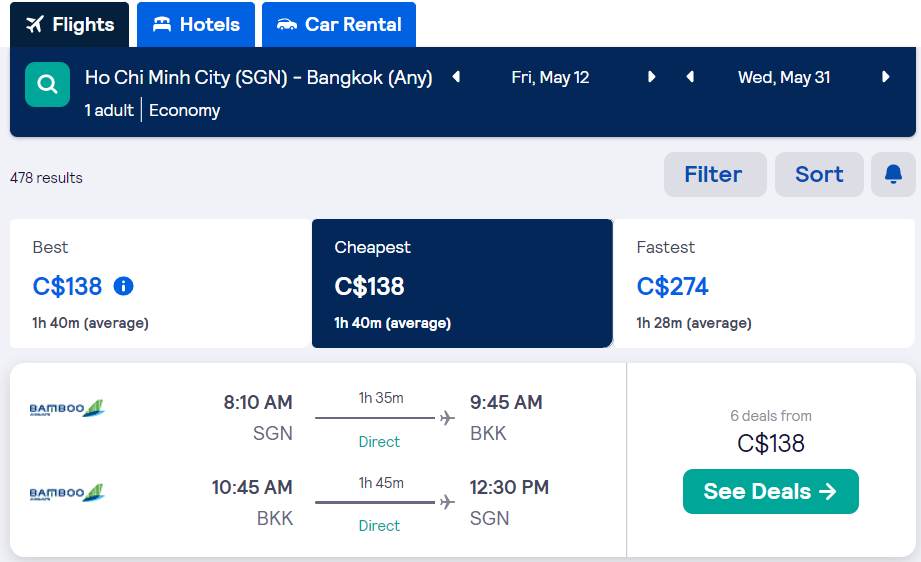Choose the Cheapest C$138 sorting card
This screenshot has height=562, width=921.
click(x=462, y=284)
